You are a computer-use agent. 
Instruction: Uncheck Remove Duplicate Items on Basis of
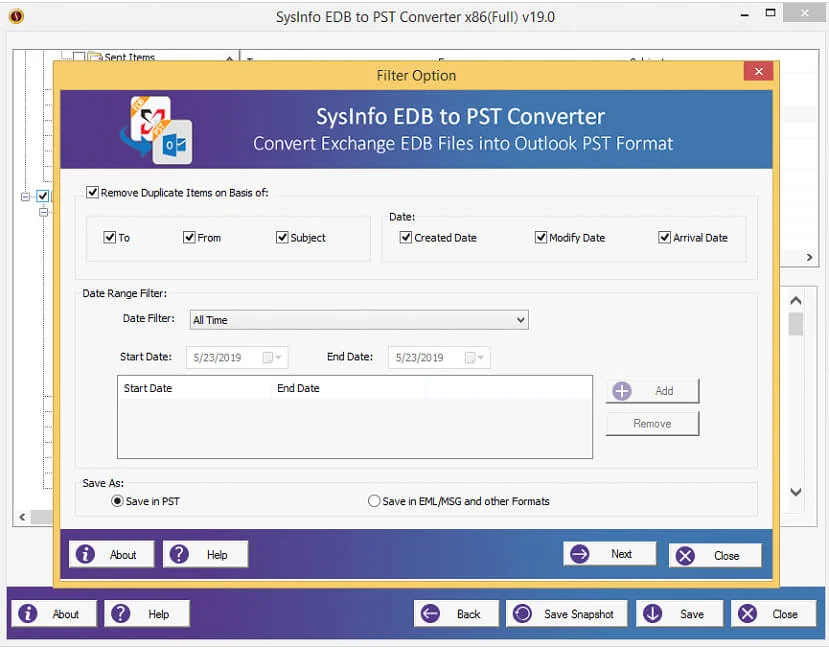point(93,192)
